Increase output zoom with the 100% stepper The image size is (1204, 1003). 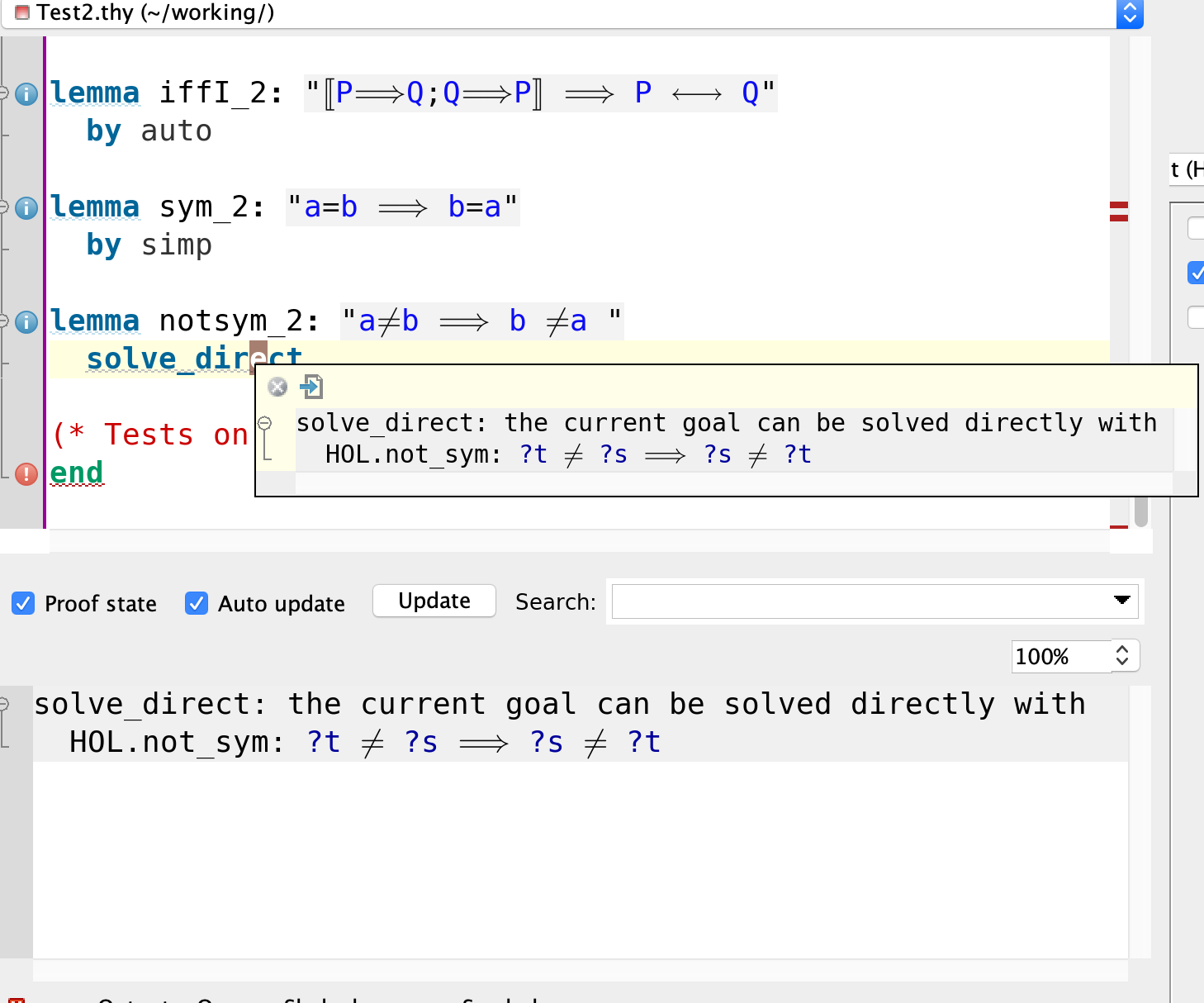pyautogui.click(x=1121, y=650)
